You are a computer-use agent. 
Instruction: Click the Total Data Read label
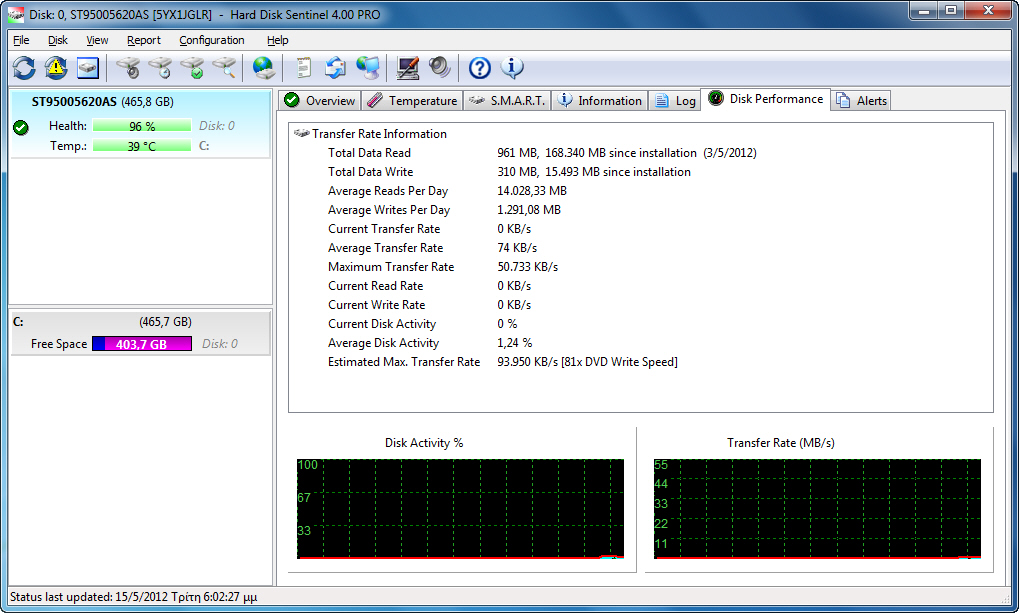point(369,153)
